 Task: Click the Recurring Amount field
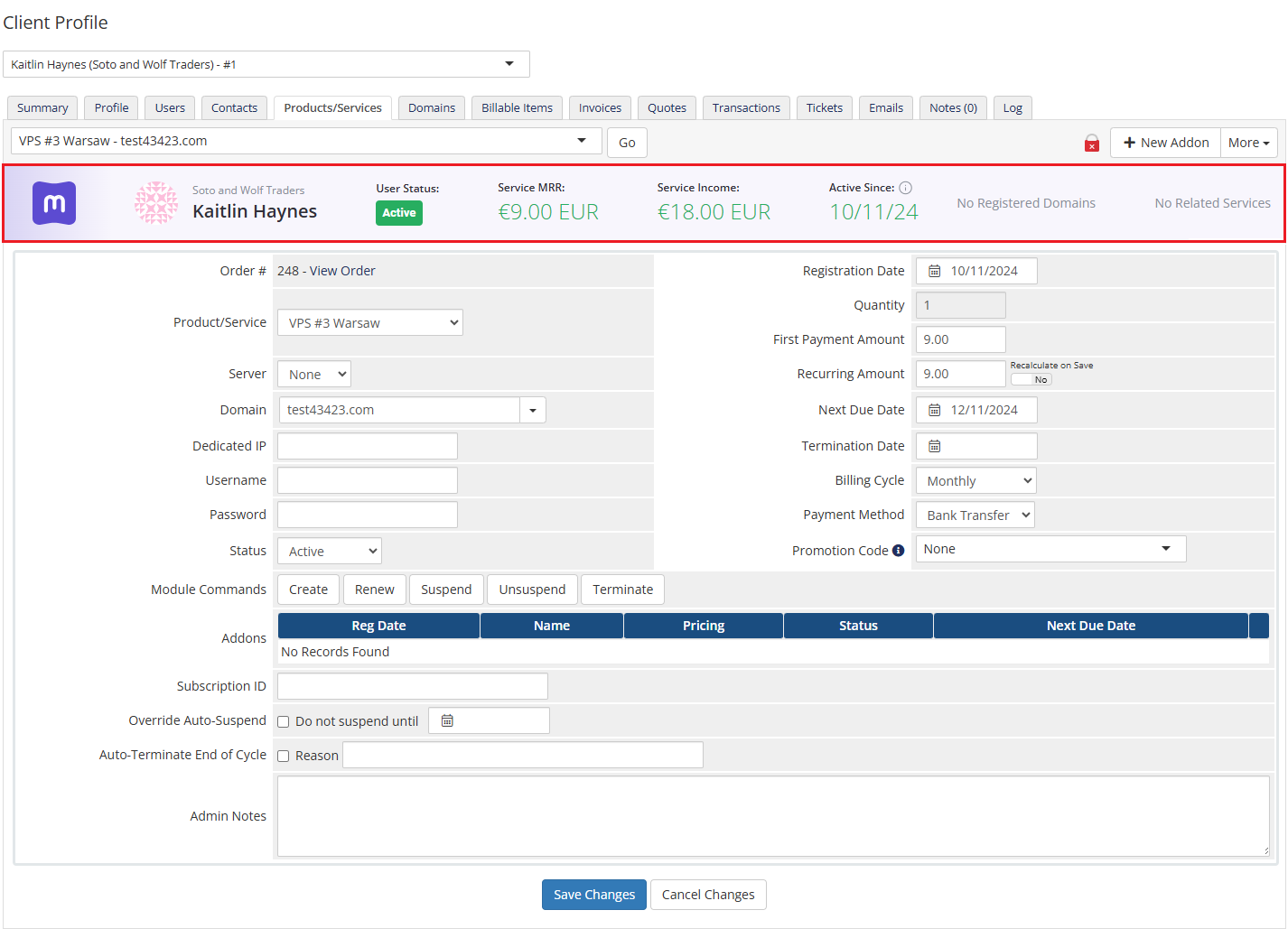[961, 374]
